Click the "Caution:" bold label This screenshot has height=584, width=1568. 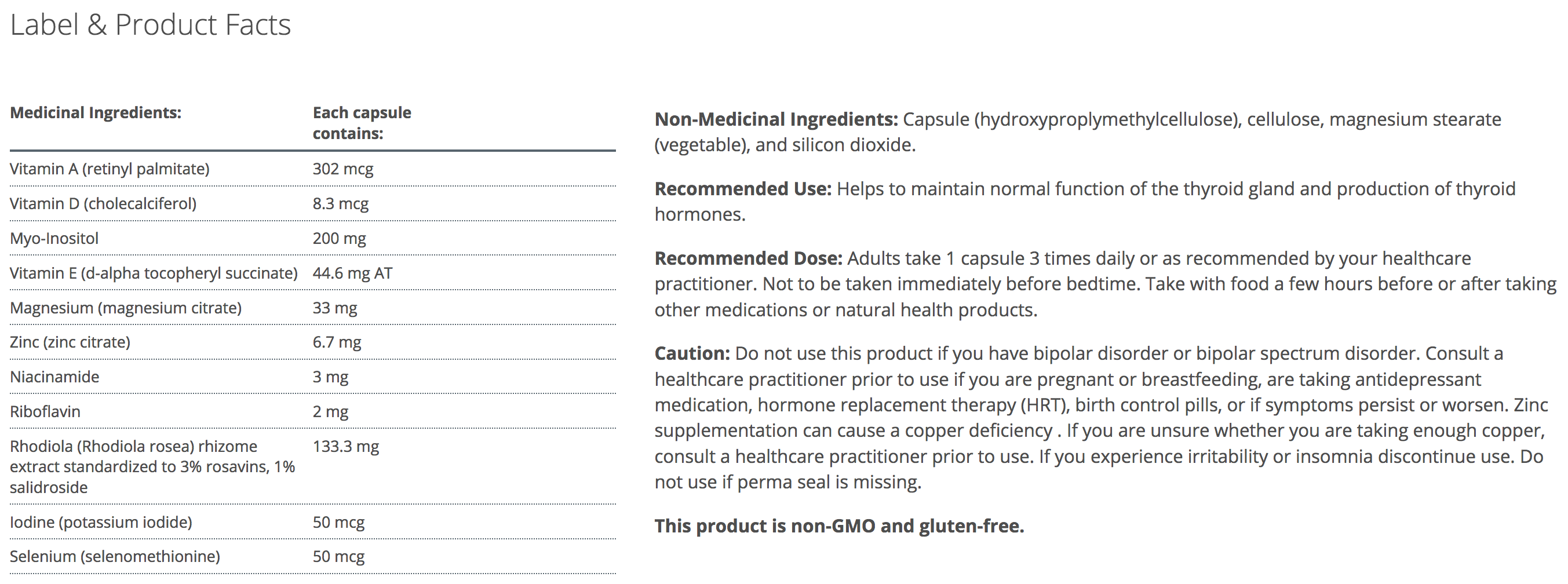pyautogui.click(x=691, y=353)
